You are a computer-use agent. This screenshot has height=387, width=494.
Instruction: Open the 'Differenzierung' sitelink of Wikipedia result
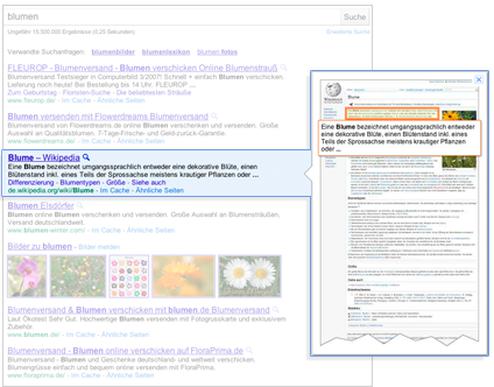click(31, 182)
